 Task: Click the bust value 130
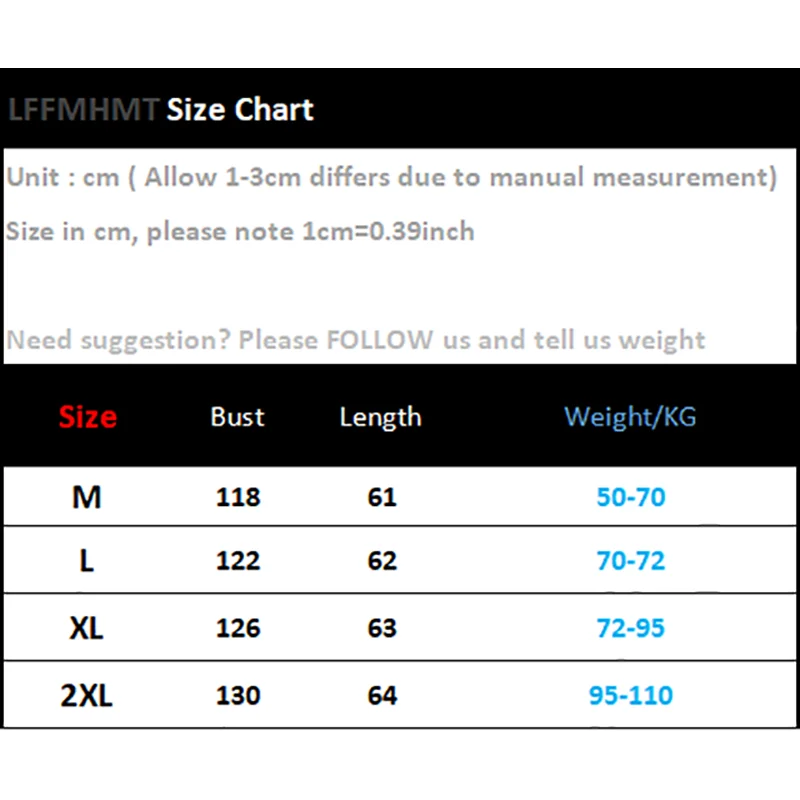(x=238, y=695)
